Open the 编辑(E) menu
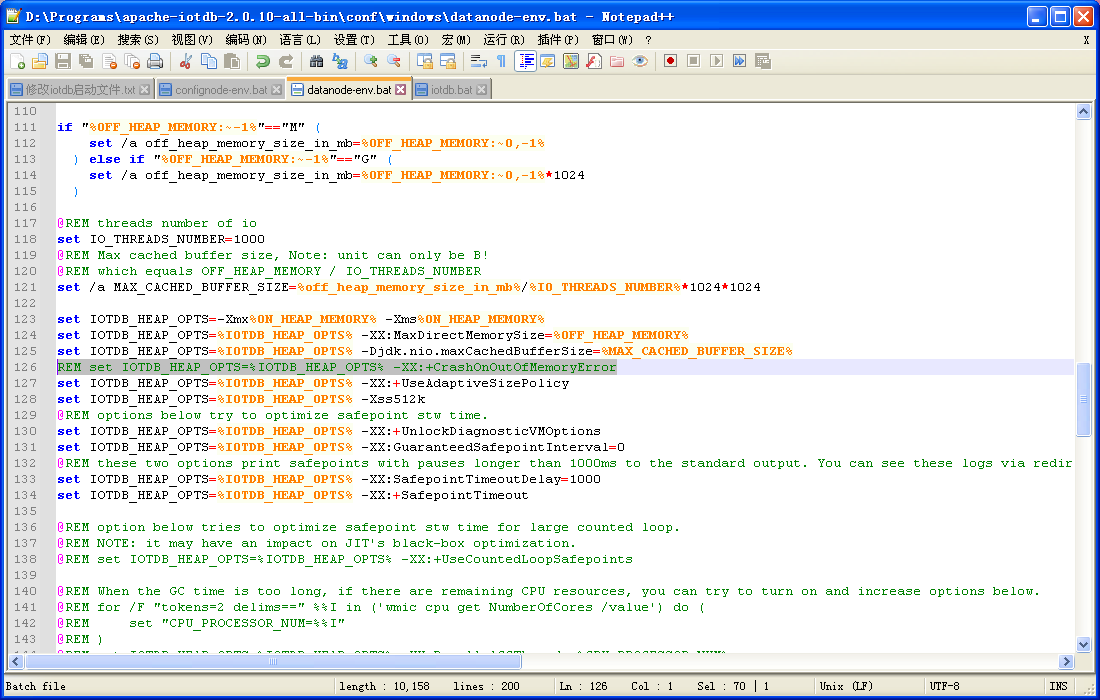The width and height of the screenshot is (1100, 700). (83, 40)
